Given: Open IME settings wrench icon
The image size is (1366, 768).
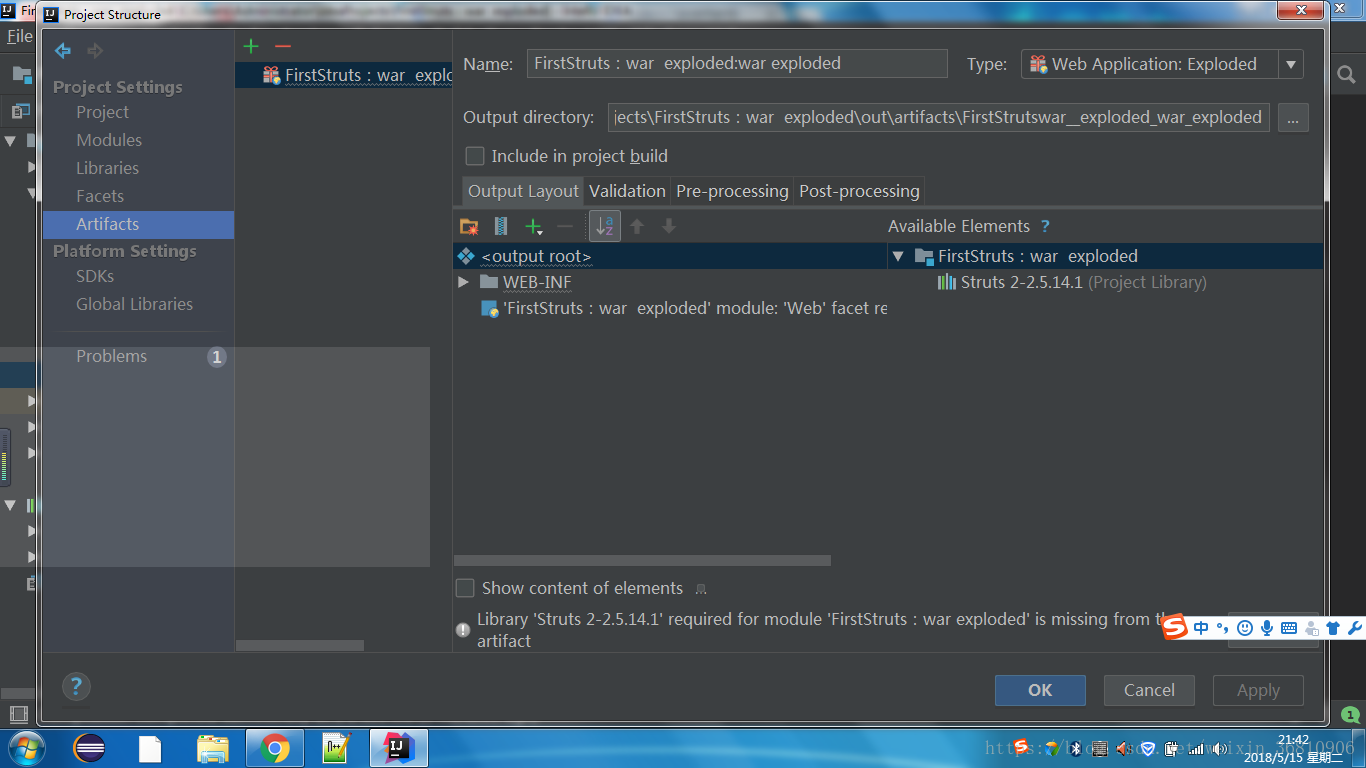Looking at the screenshot, I should [1355, 628].
